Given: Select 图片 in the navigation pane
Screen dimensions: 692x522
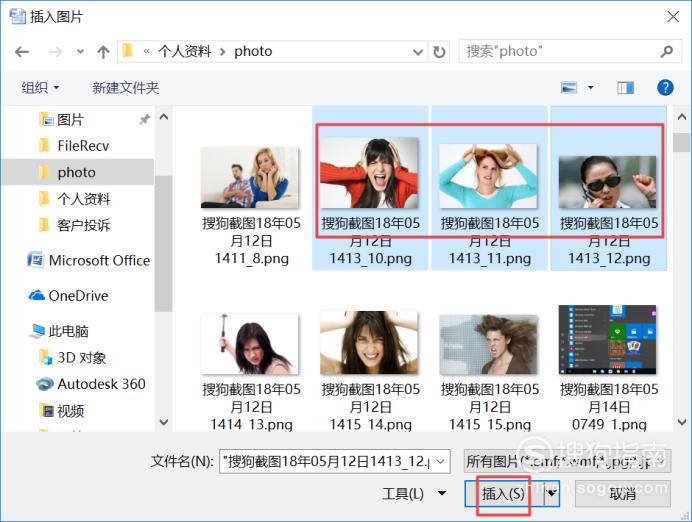Looking at the screenshot, I should click(x=70, y=119).
